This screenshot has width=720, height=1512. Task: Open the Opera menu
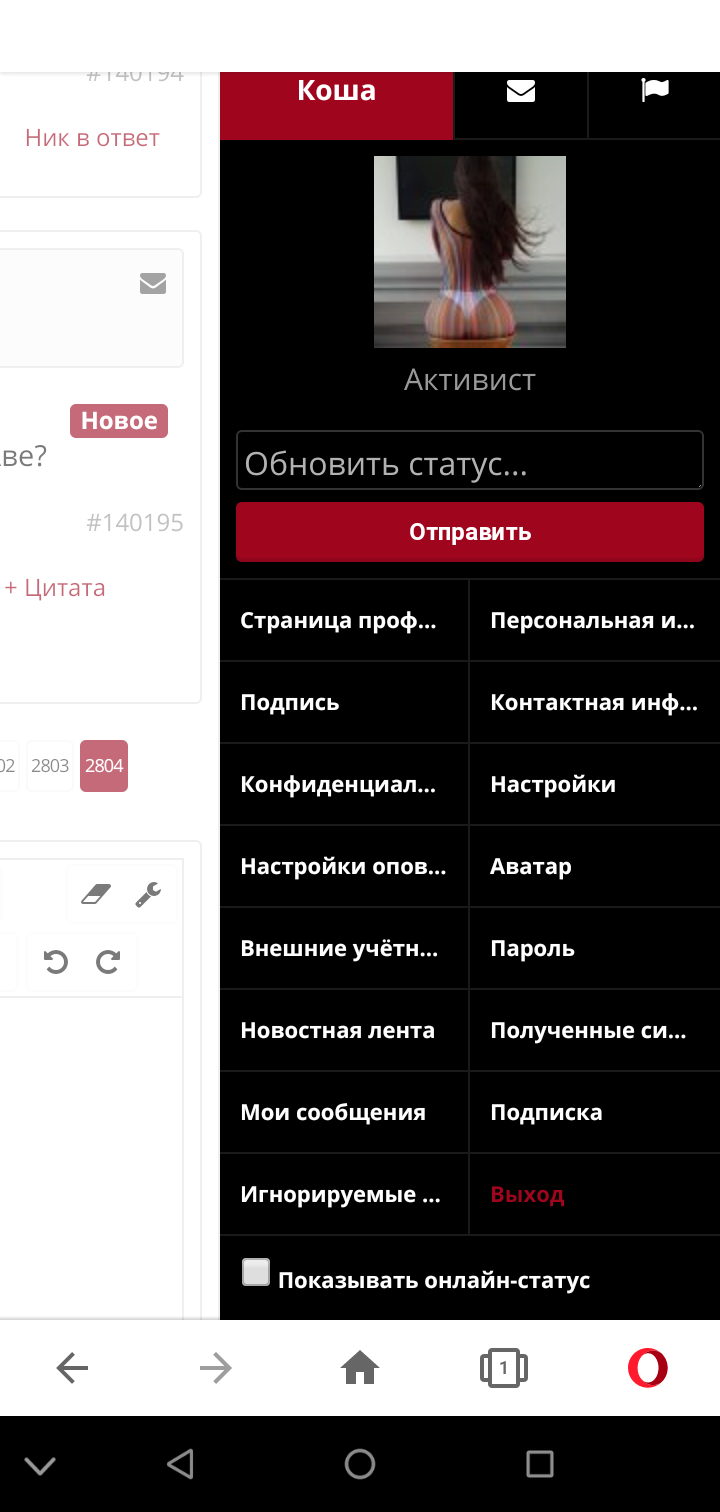(x=648, y=1367)
